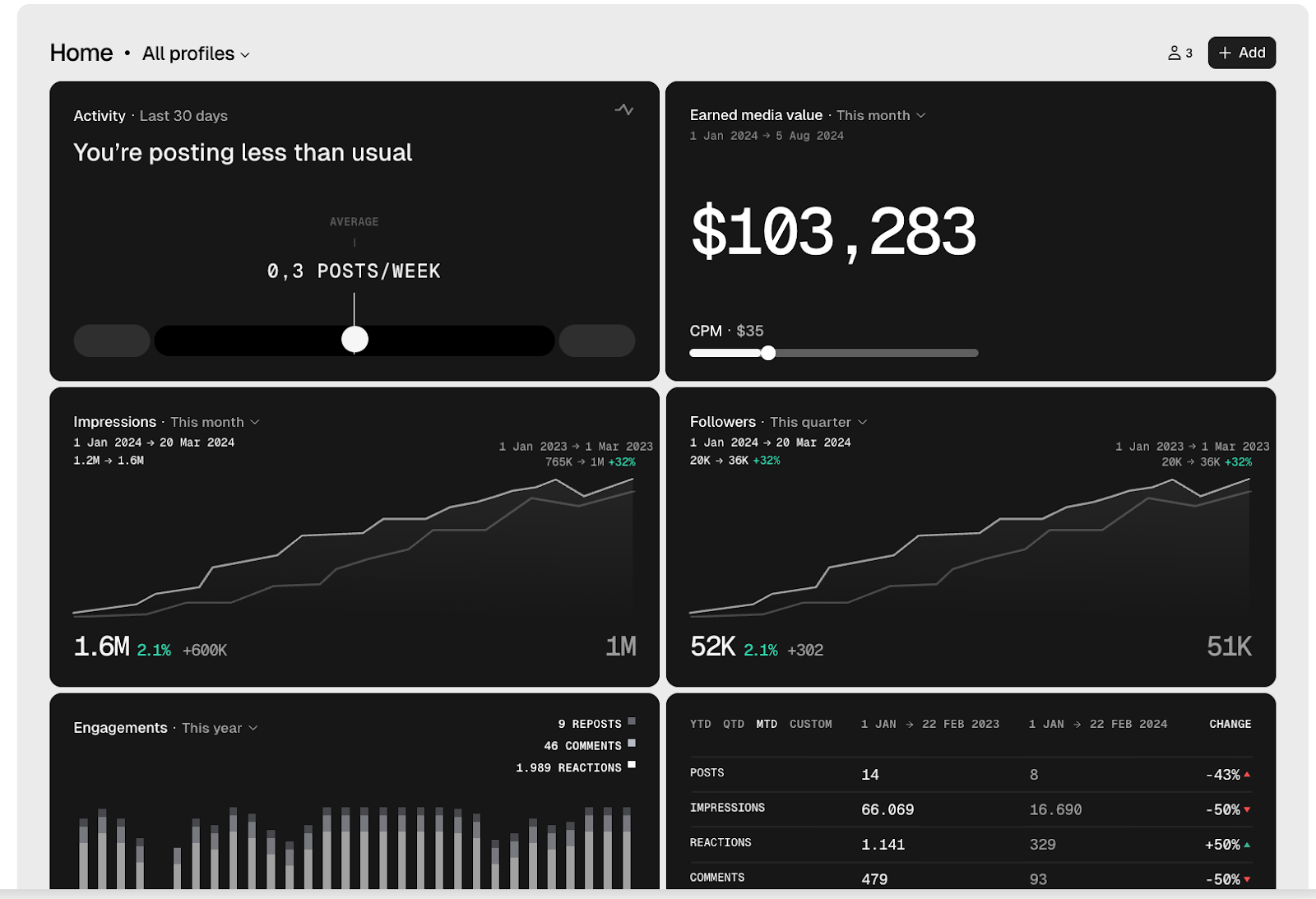Screen dimensions: 1316x899
Task: Click the Add button
Action: pyautogui.click(x=1241, y=52)
